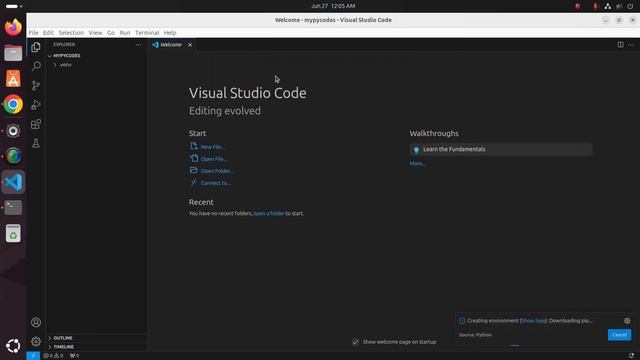This screenshot has width=640, height=360.
Task: Click the Open Folder... link
Action: (217, 171)
